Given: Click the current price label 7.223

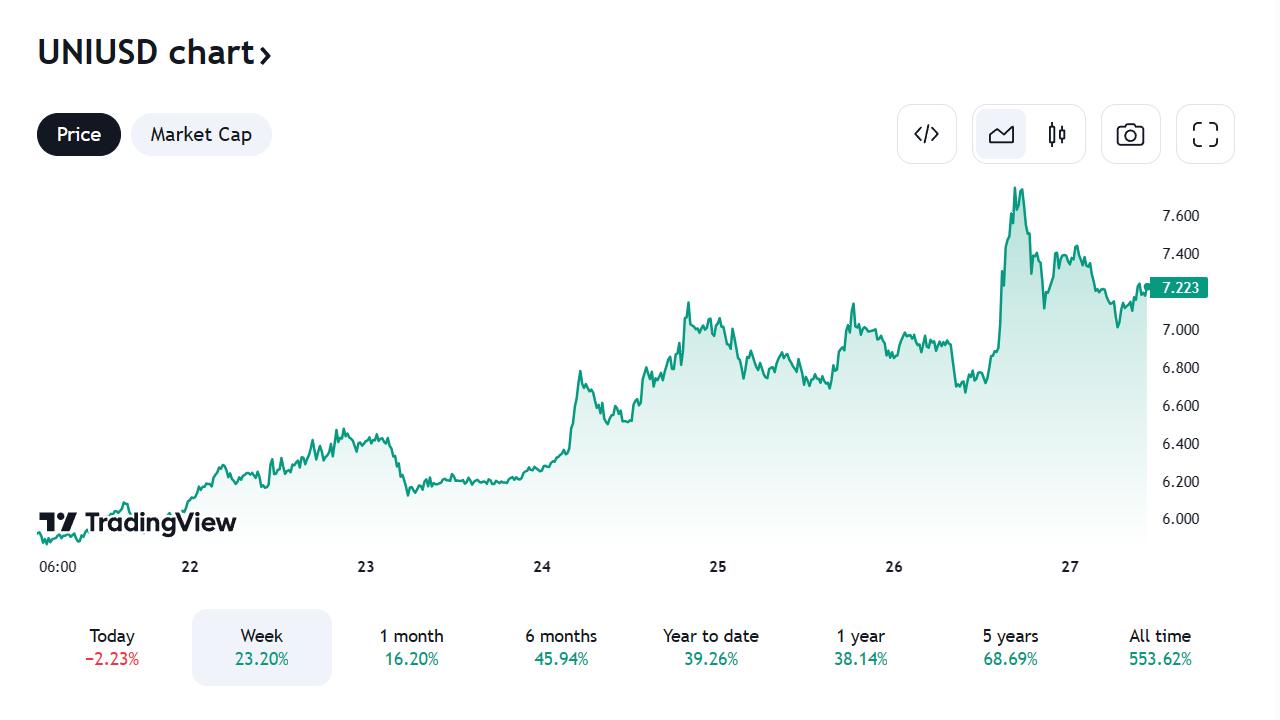Looking at the screenshot, I should [x=1180, y=288].
